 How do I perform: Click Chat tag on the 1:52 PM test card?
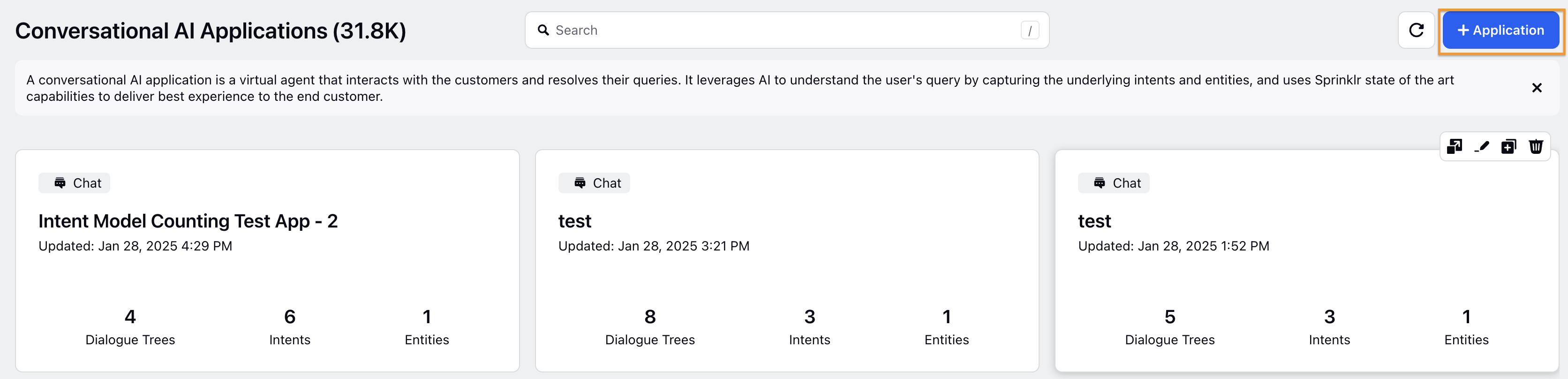1114,183
